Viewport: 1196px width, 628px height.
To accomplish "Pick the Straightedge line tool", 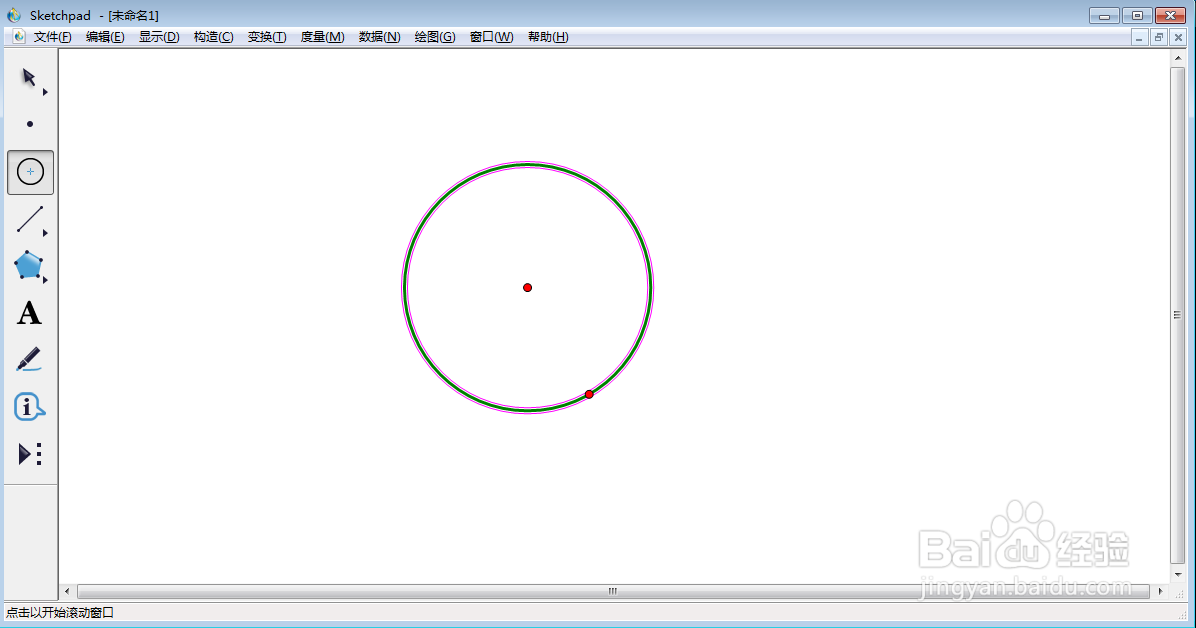I will [30, 219].
